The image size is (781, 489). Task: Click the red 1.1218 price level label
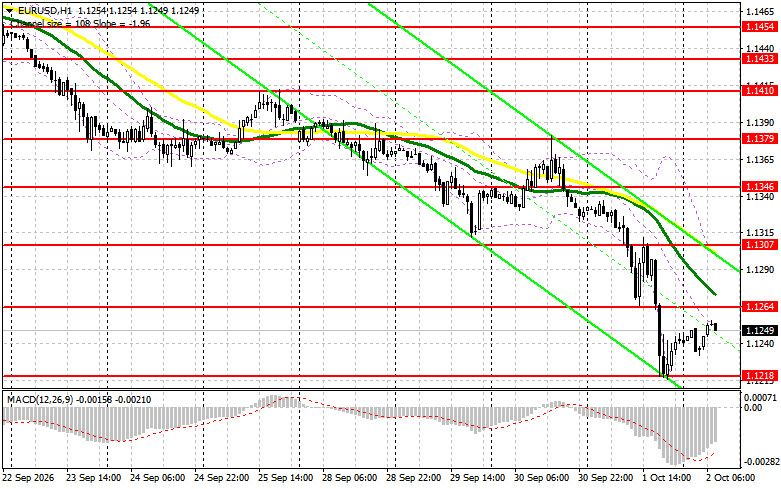(759, 375)
